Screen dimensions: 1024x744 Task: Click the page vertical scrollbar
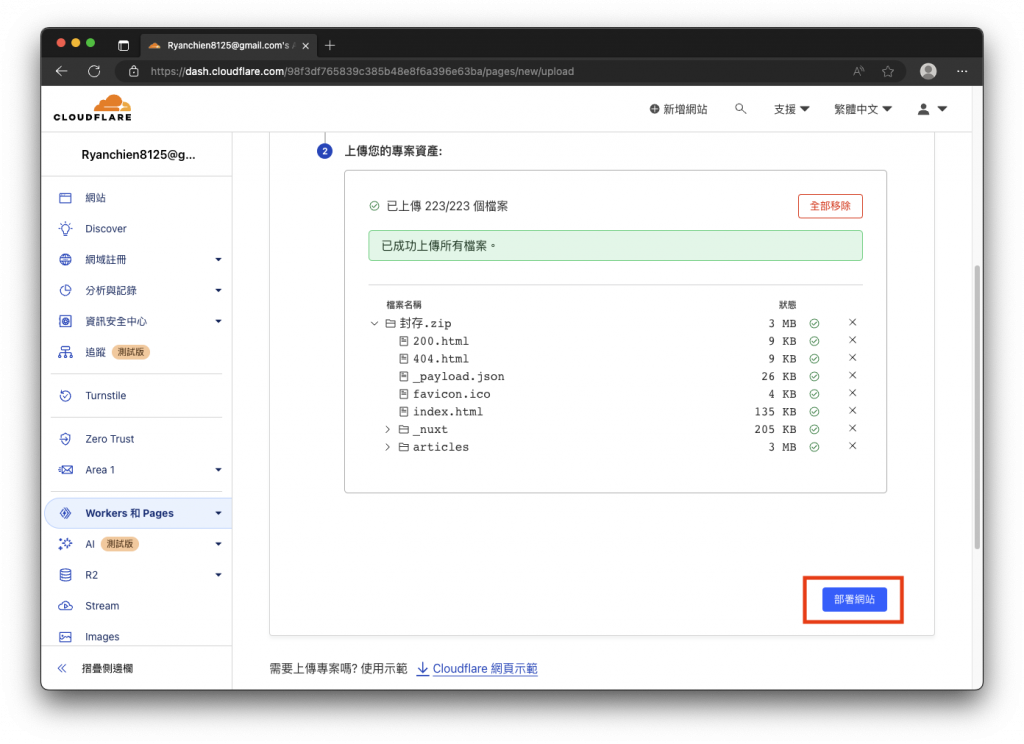pos(977,406)
